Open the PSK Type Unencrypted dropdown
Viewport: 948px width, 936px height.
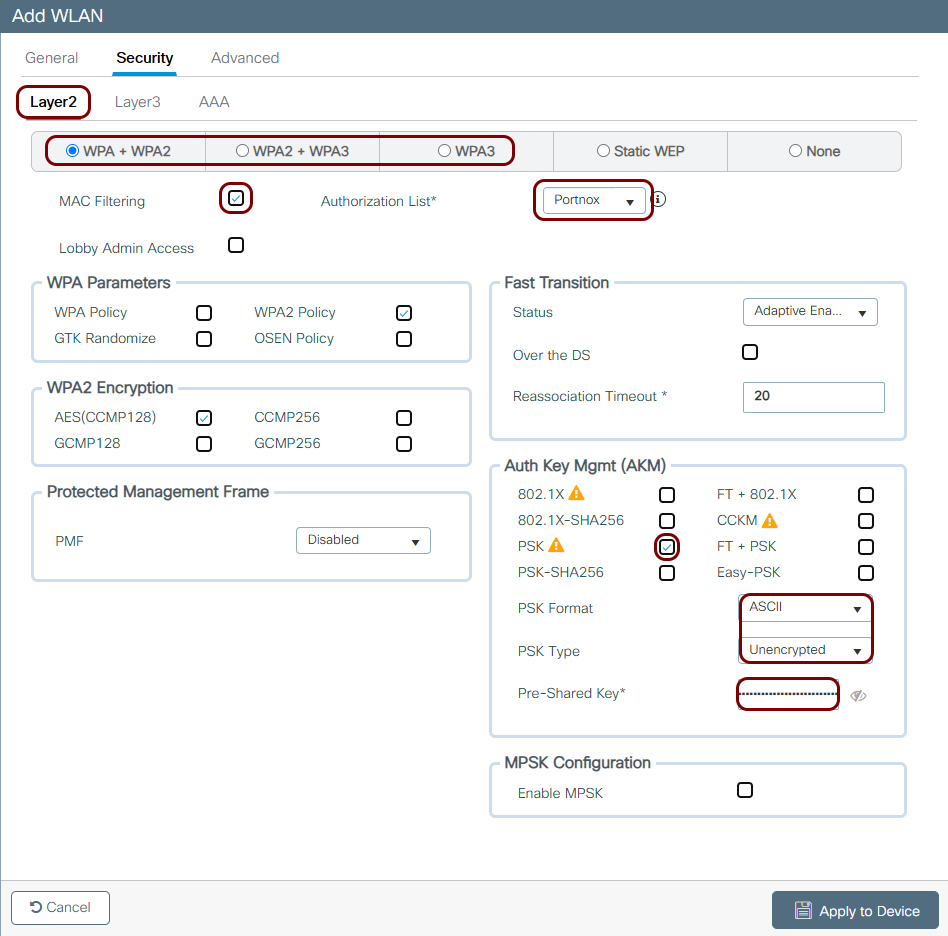tap(805, 650)
